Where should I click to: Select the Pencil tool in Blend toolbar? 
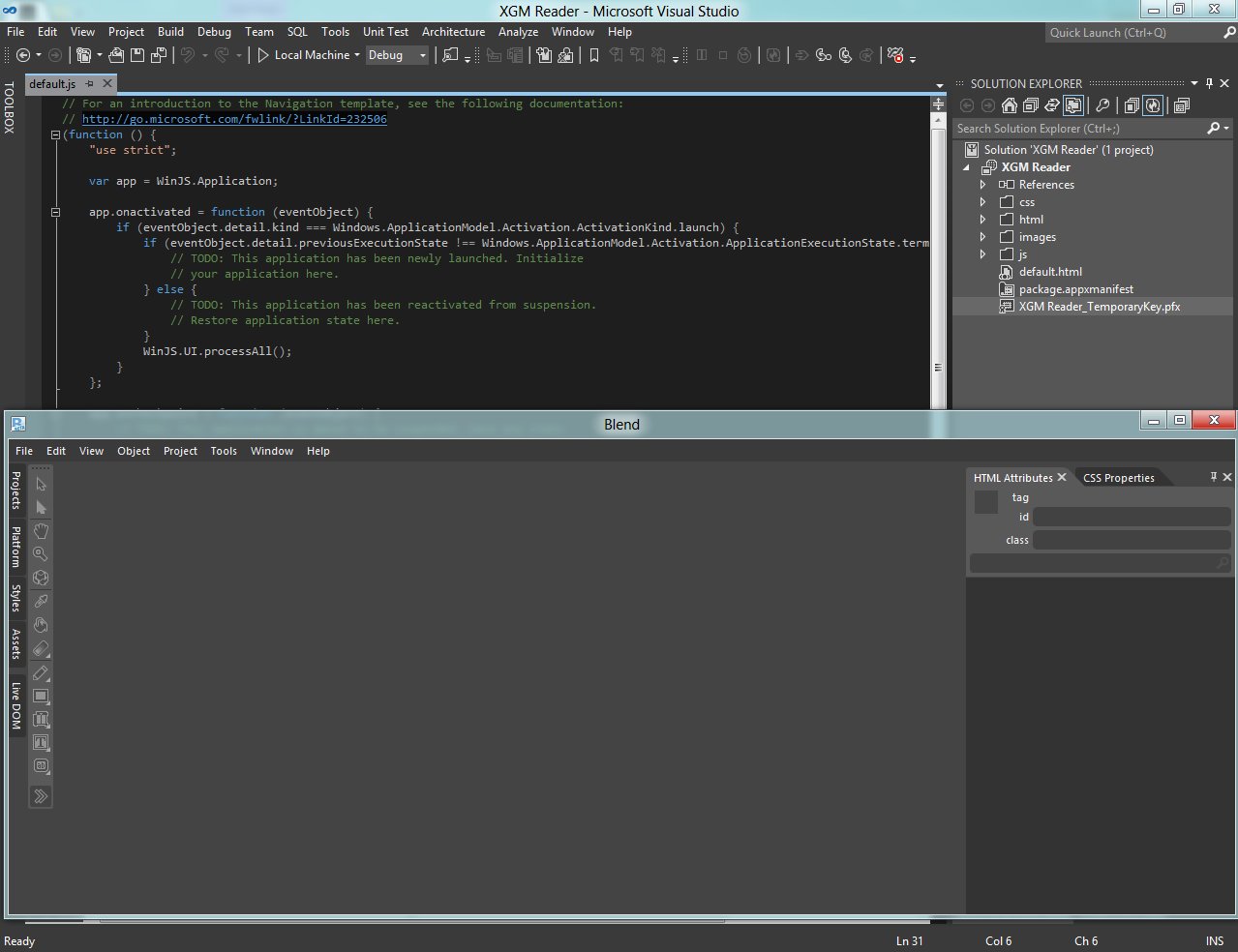tap(41, 673)
